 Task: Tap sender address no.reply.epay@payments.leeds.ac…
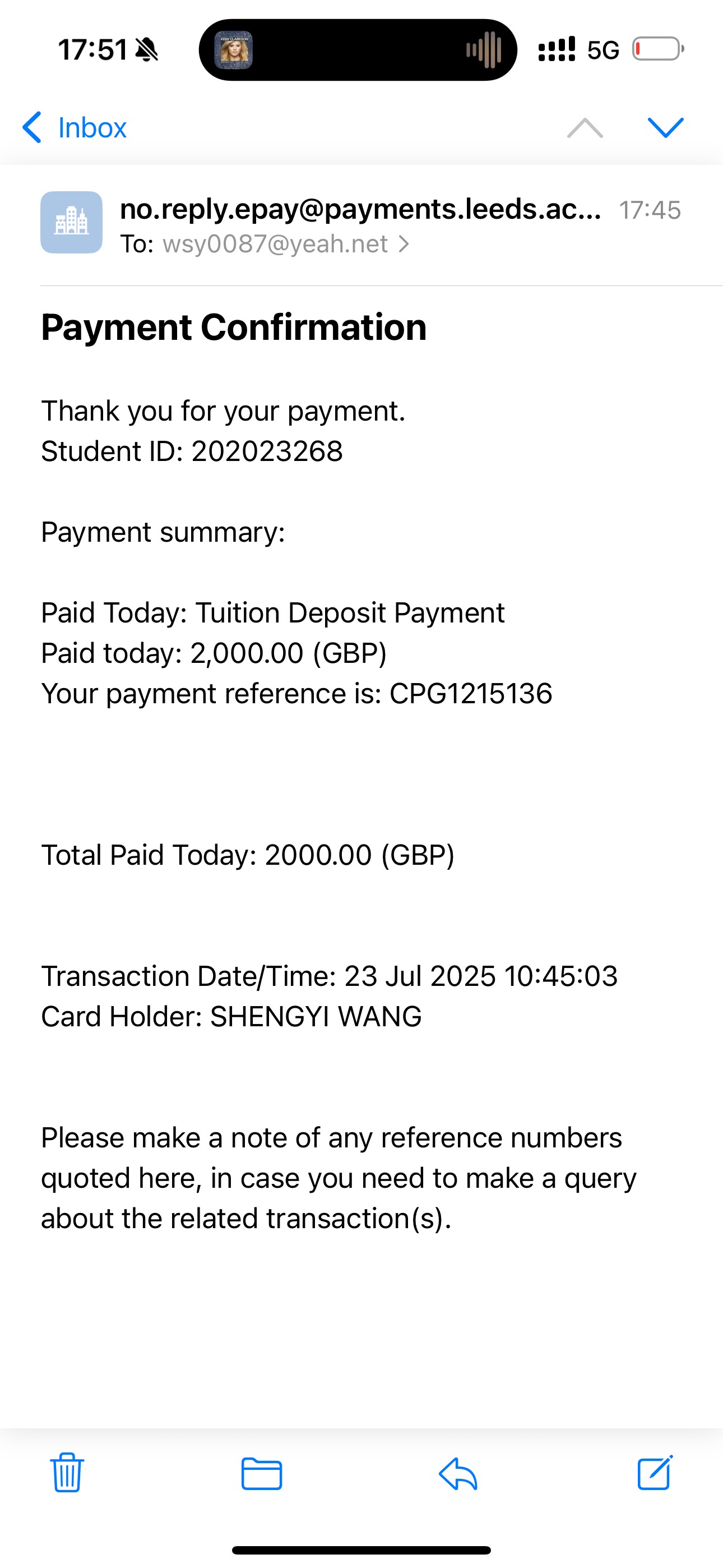tap(360, 209)
